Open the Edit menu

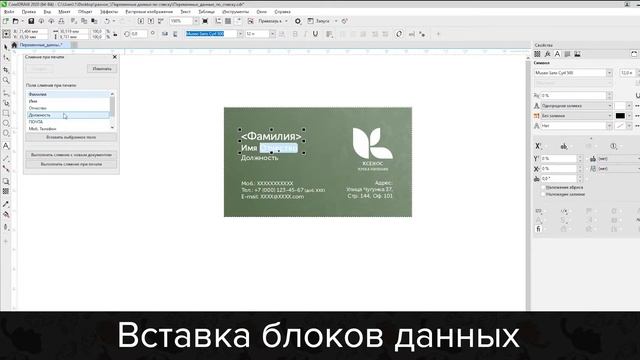click(x=29, y=12)
